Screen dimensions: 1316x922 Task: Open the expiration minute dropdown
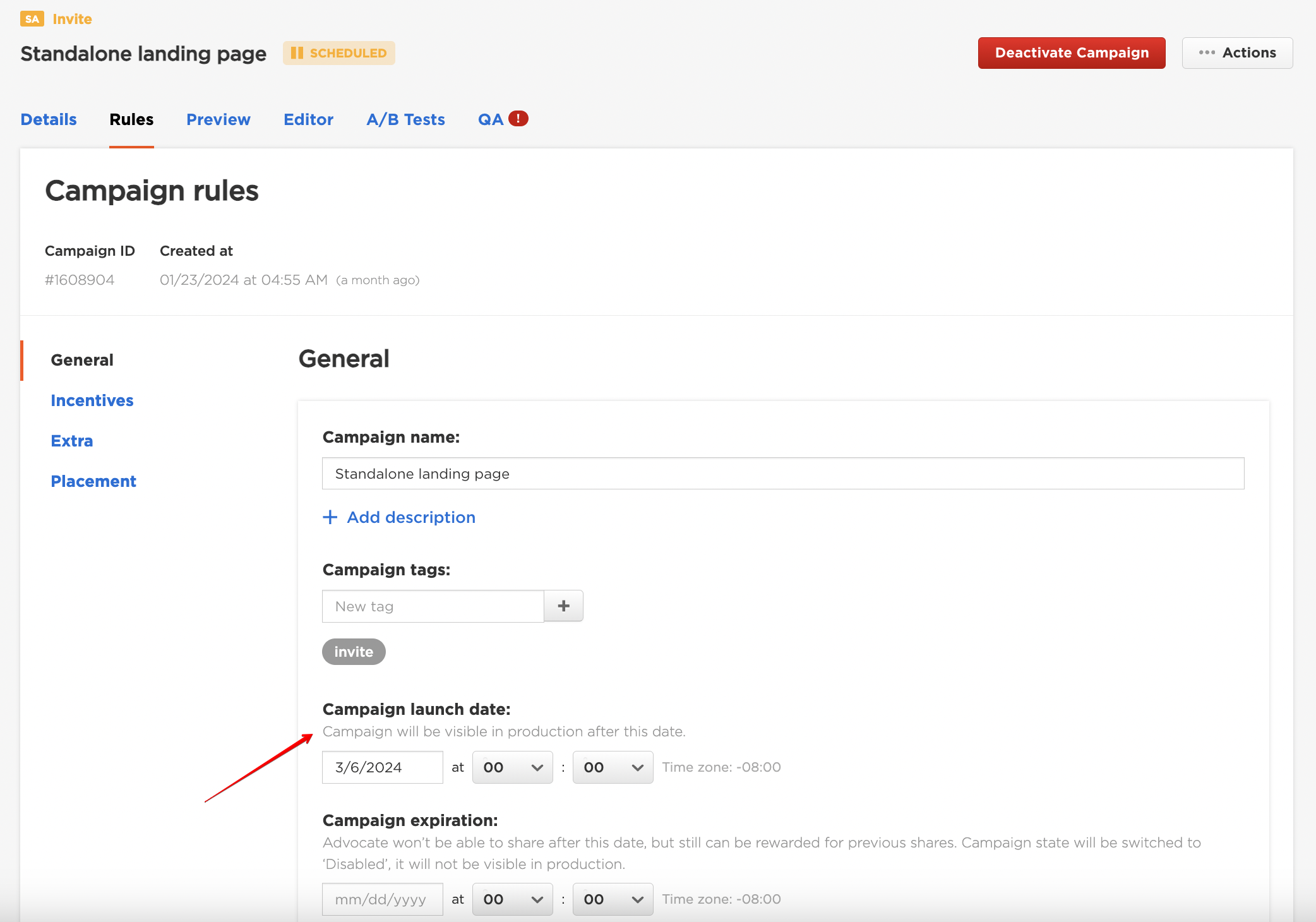(x=613, y=899)
